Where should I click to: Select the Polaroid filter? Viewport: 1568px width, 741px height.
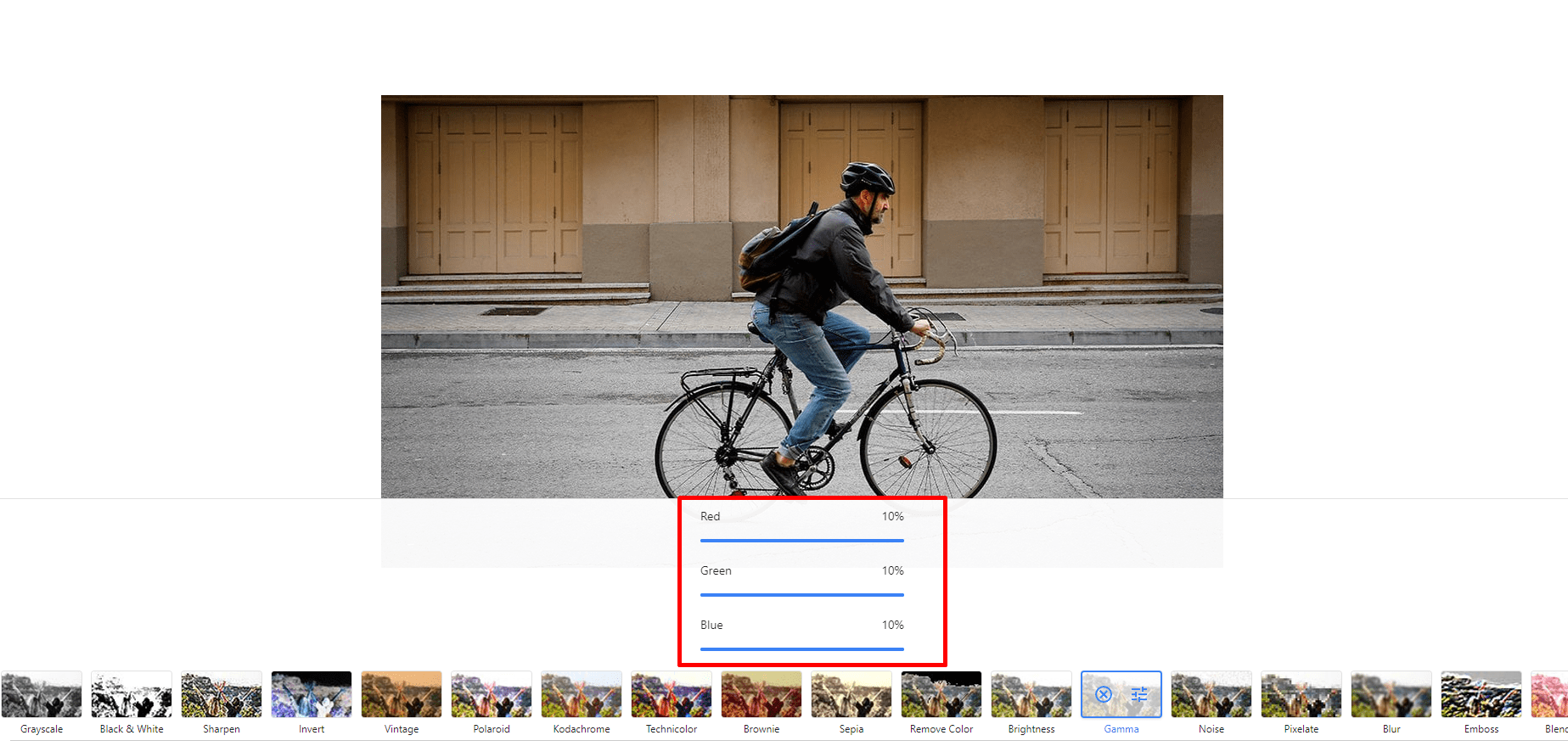pyautogui.click(x=492, y=694)
